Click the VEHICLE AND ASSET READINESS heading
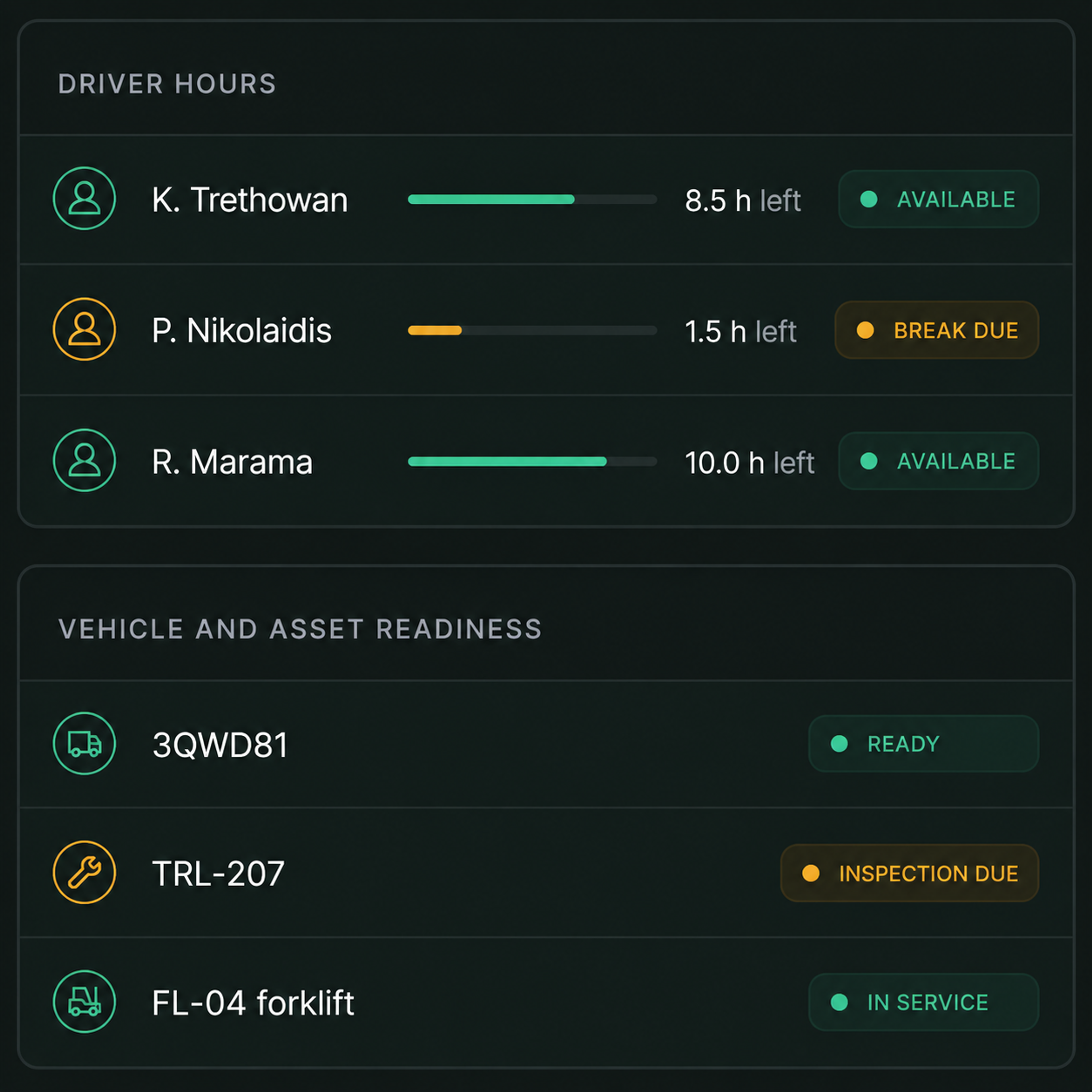The image size is (1092, 1092). tap(300, 629)
